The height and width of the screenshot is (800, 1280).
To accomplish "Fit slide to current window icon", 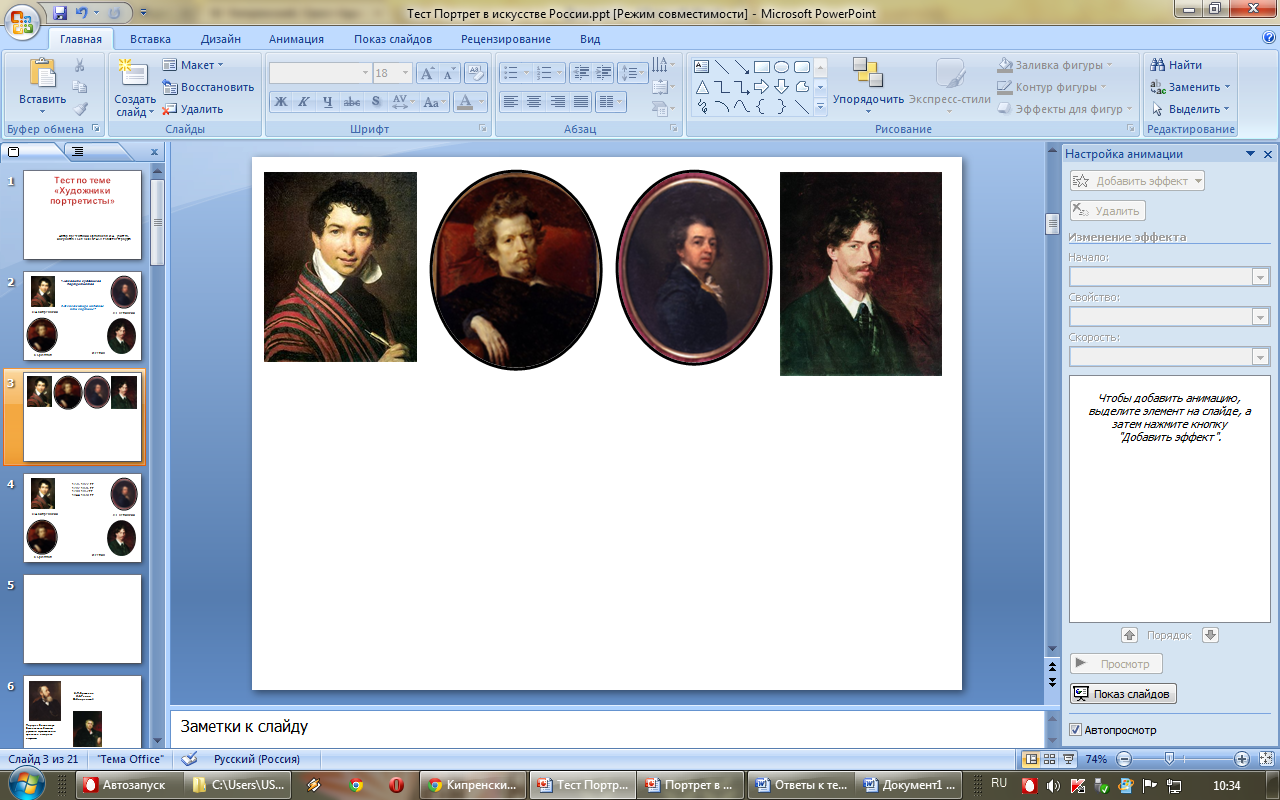I will click(x=1266, y=759).
